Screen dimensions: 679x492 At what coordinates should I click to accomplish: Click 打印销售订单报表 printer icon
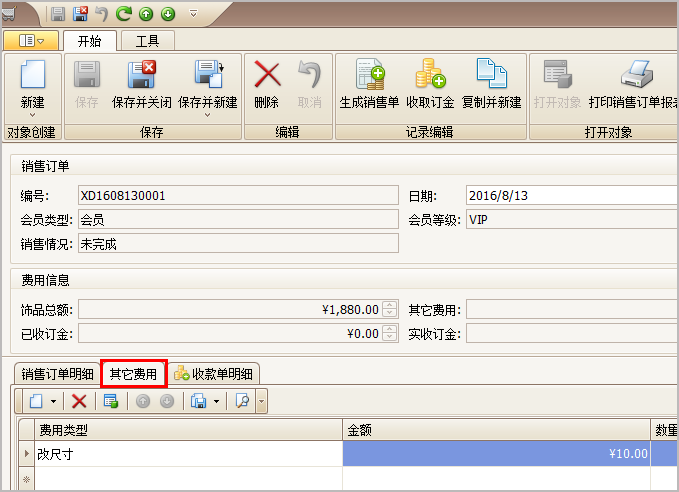pyautogui.click(x=637, y=74)
